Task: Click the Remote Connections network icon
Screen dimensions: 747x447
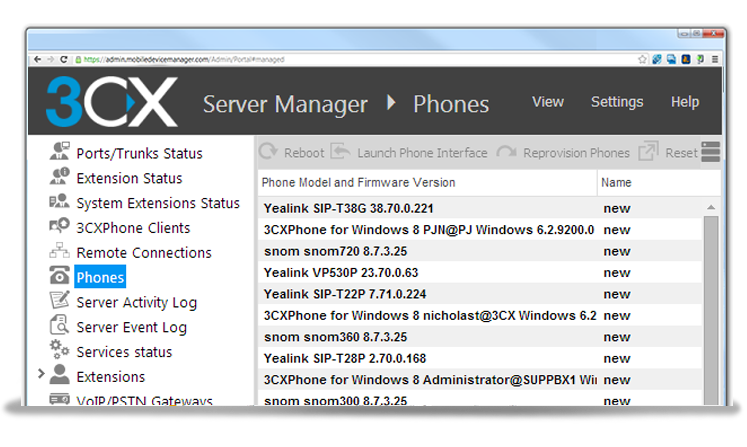Action: click(60, 250)
